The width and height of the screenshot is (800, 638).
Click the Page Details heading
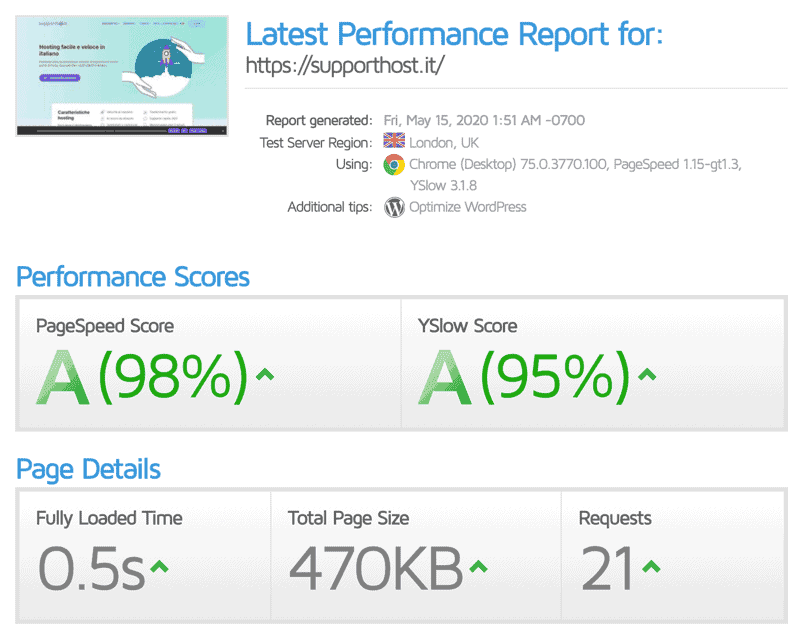[88, 470]
